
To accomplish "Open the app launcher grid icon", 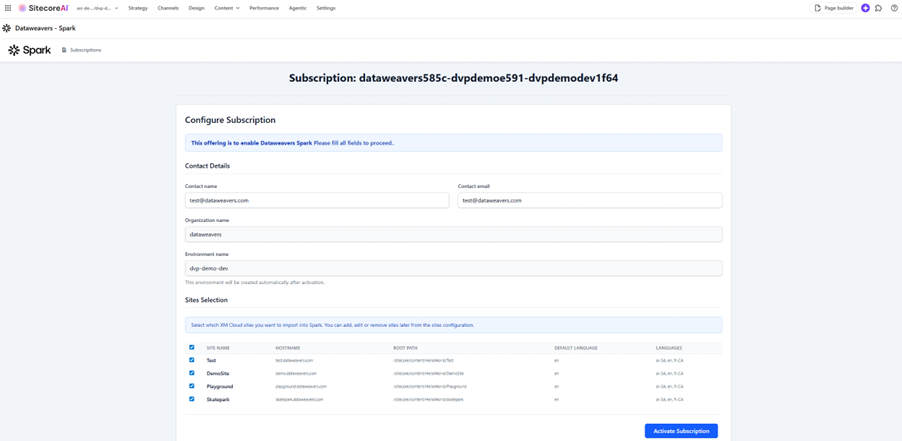I will (x=8, y=8).
